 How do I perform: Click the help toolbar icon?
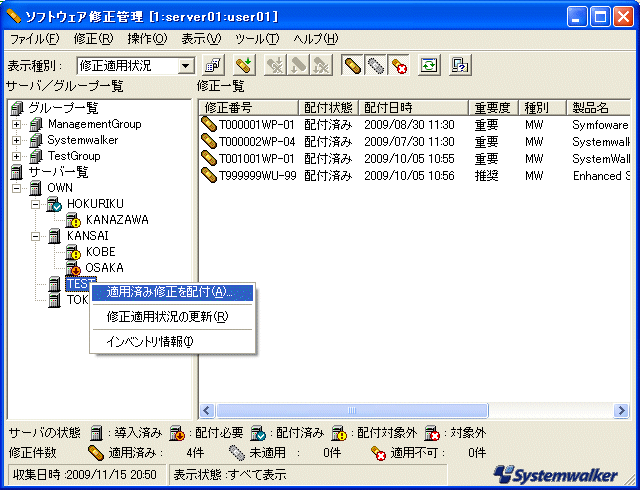460,65
